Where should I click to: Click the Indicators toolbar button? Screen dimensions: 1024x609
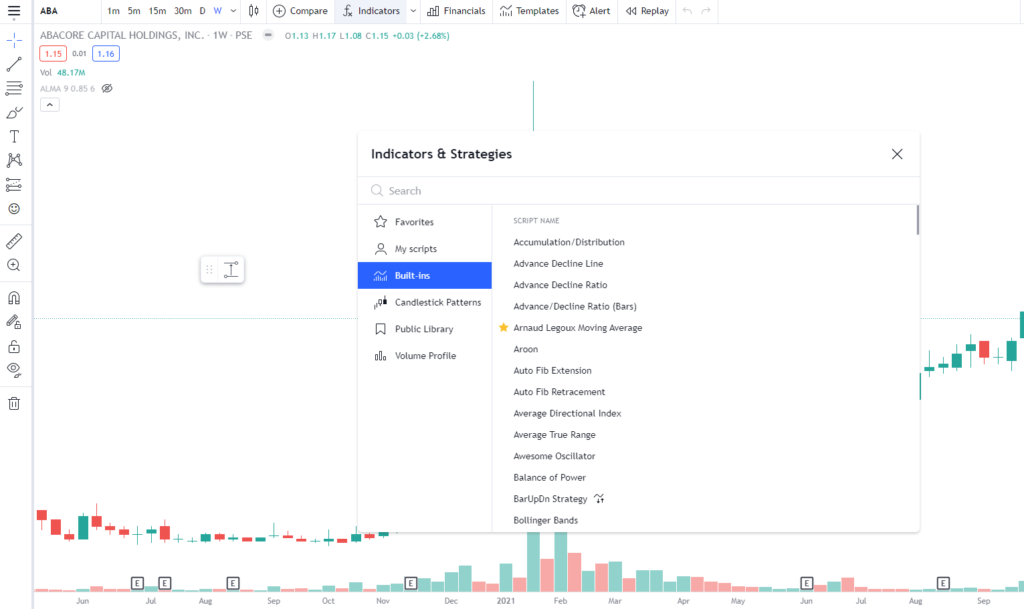[371, 11]
